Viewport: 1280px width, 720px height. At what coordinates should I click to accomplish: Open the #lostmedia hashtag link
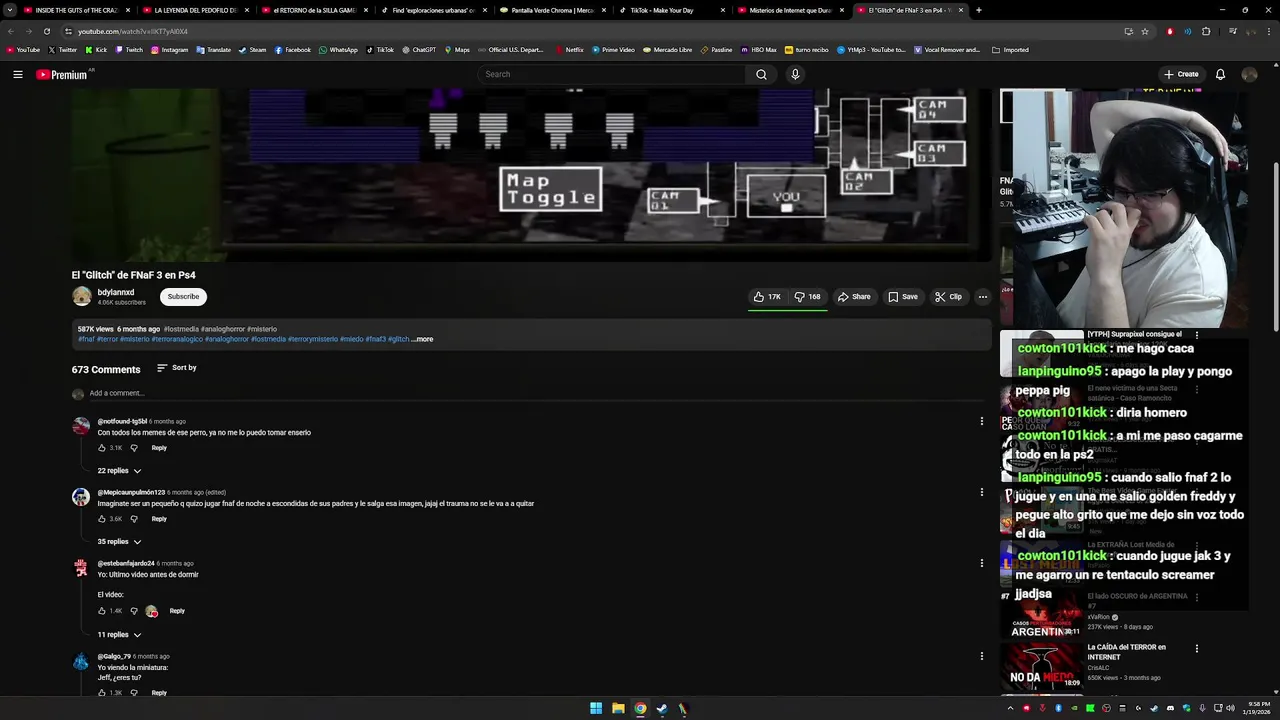click(181, 329)
